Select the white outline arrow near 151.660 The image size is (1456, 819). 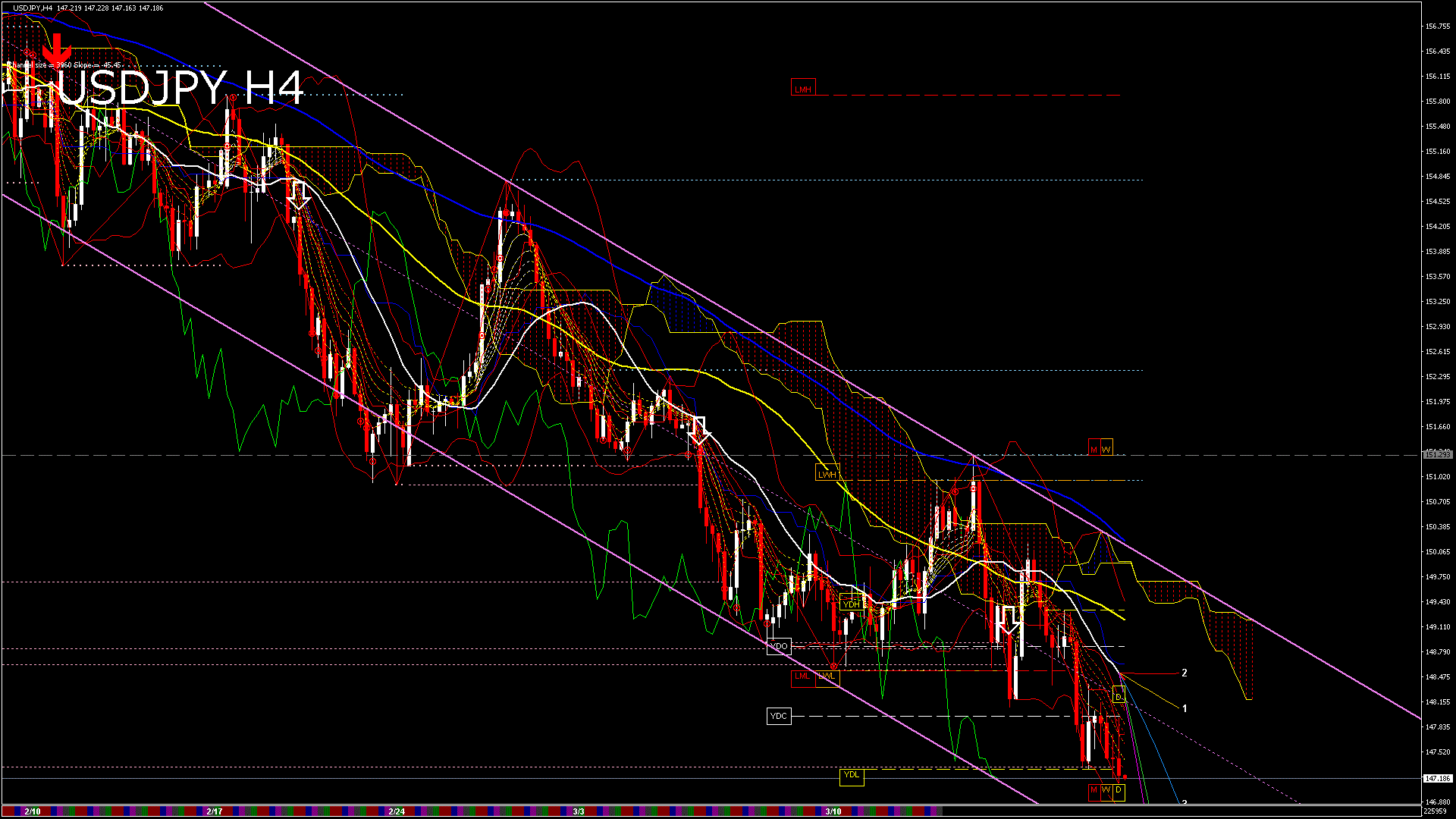[699, 430]
